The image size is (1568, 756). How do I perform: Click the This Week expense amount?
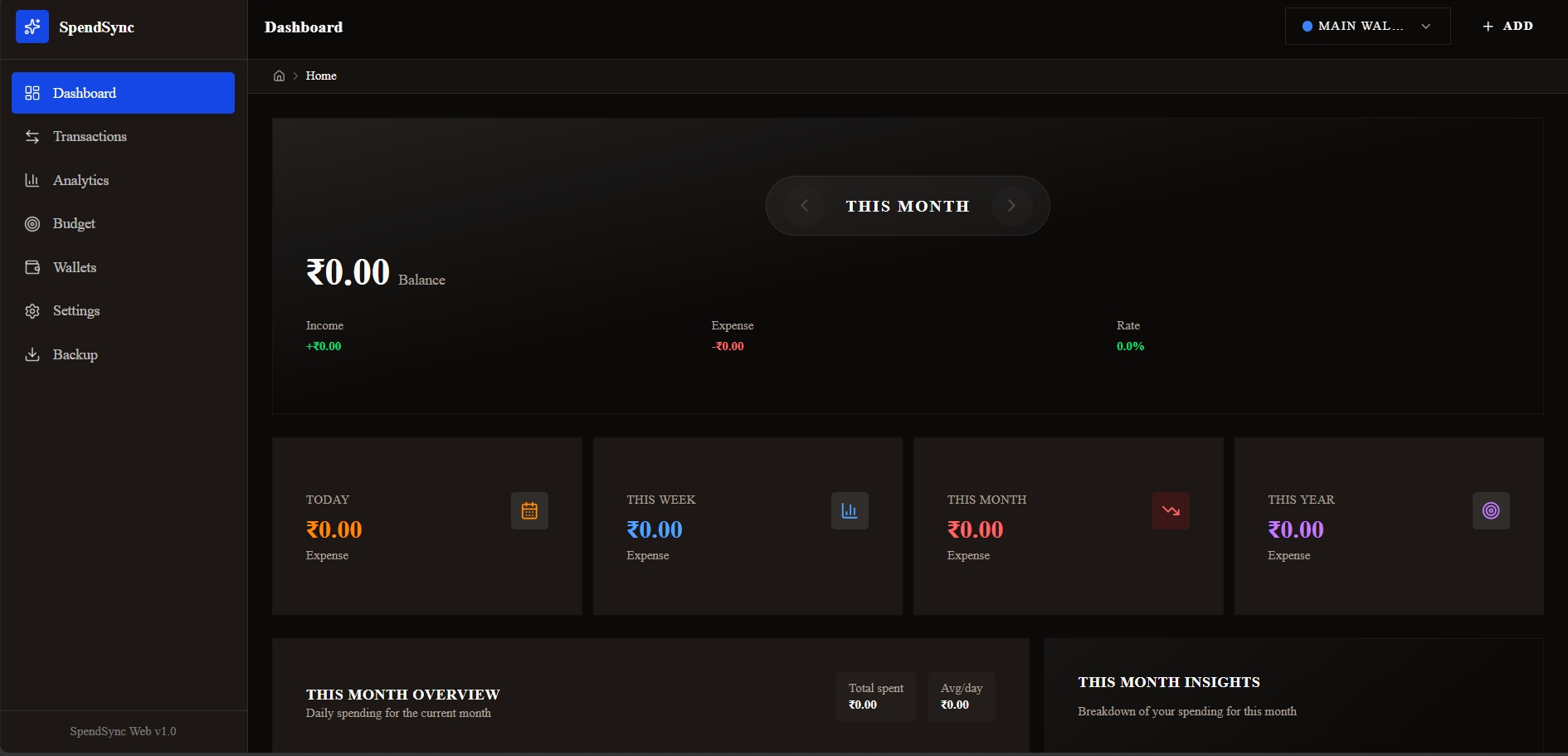pos(655,529)
